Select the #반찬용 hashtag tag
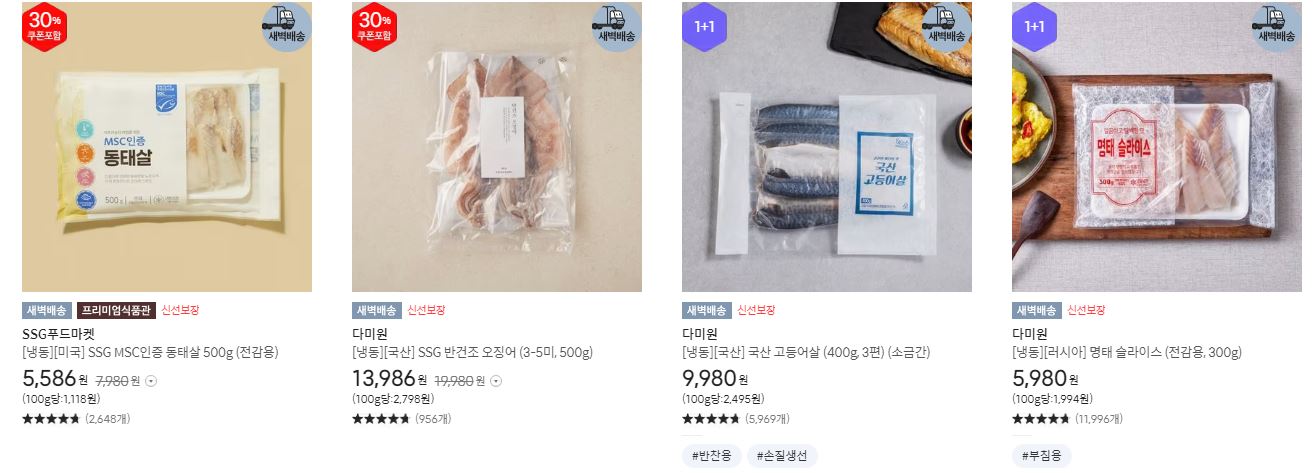Image resolution: width=1315 pixels, height=473 pixels. click(712, 456)
